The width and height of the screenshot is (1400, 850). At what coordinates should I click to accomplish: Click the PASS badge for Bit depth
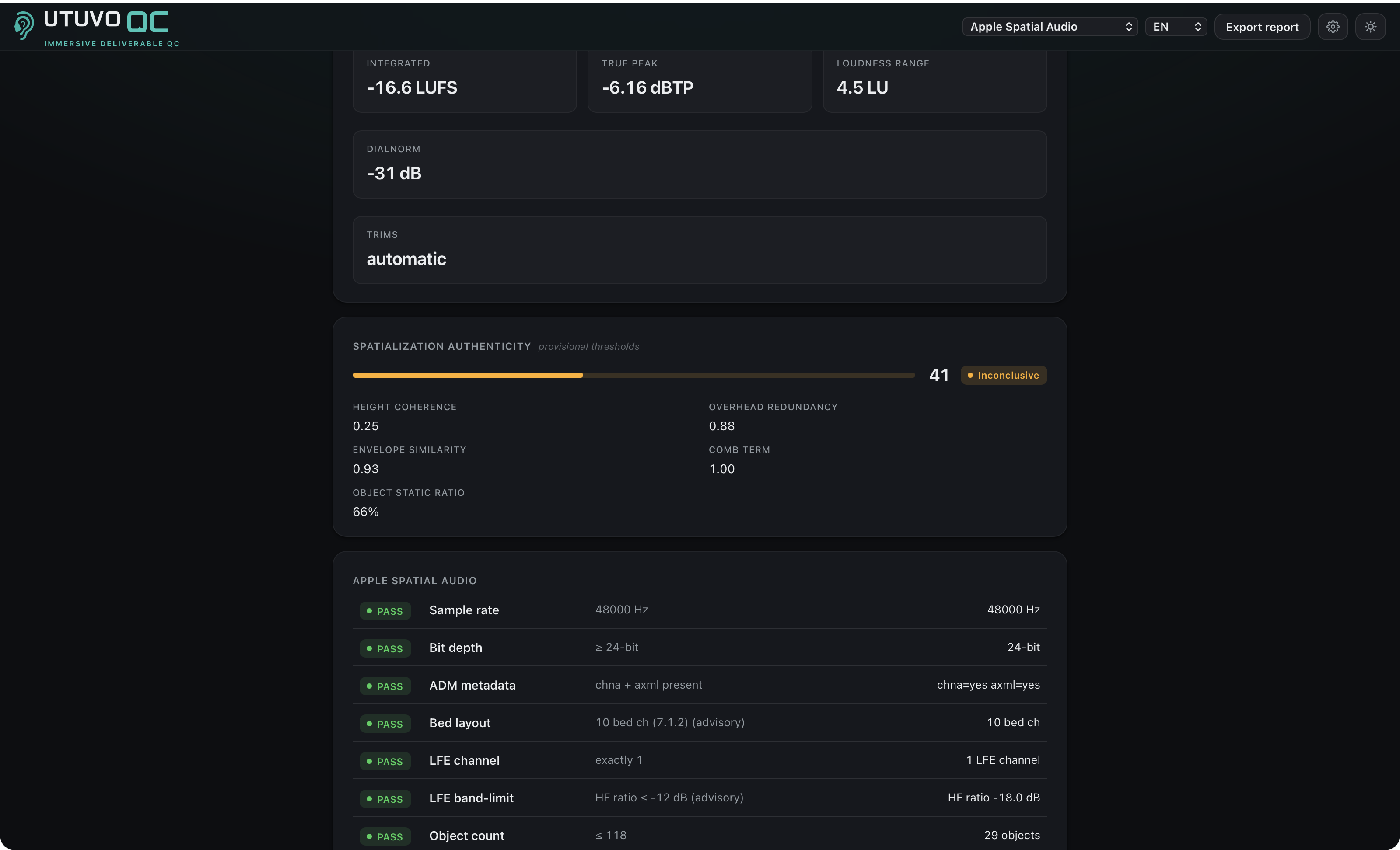coord(385,648)
